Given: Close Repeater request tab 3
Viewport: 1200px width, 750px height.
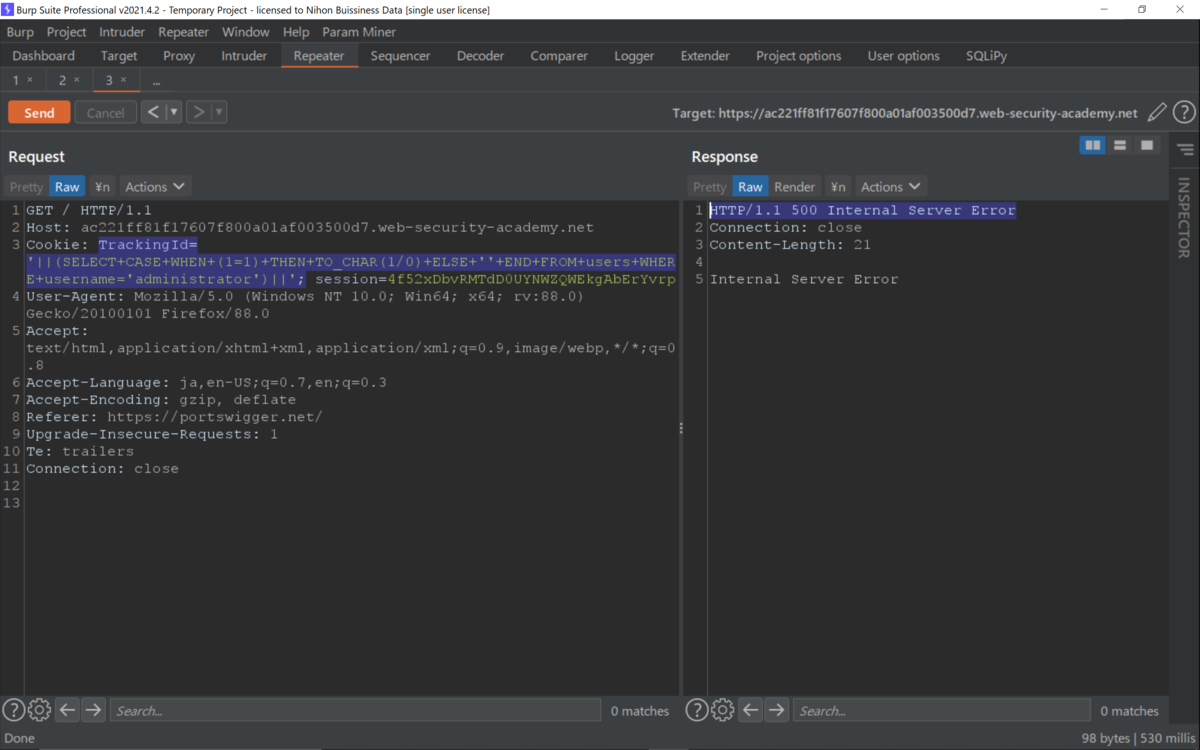Looking at the screenshot, I should click(124, 80).
